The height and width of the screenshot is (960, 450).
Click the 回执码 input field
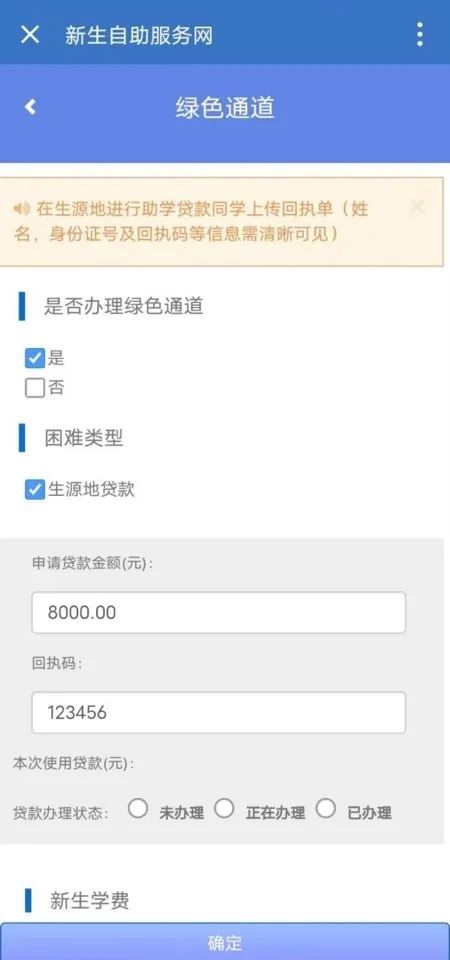(x=219, y=713)
